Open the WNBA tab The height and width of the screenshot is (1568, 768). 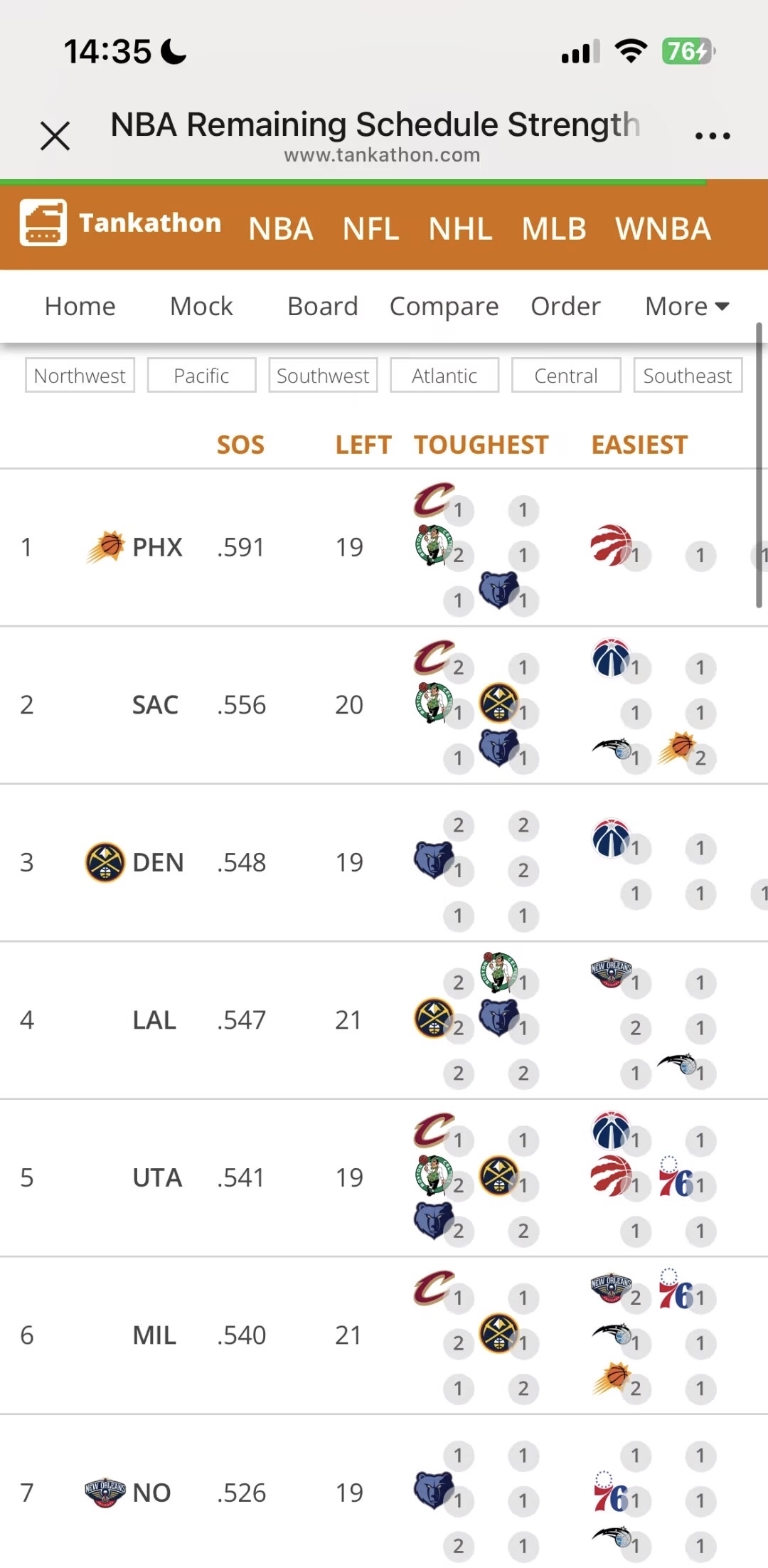coord(663,228)
